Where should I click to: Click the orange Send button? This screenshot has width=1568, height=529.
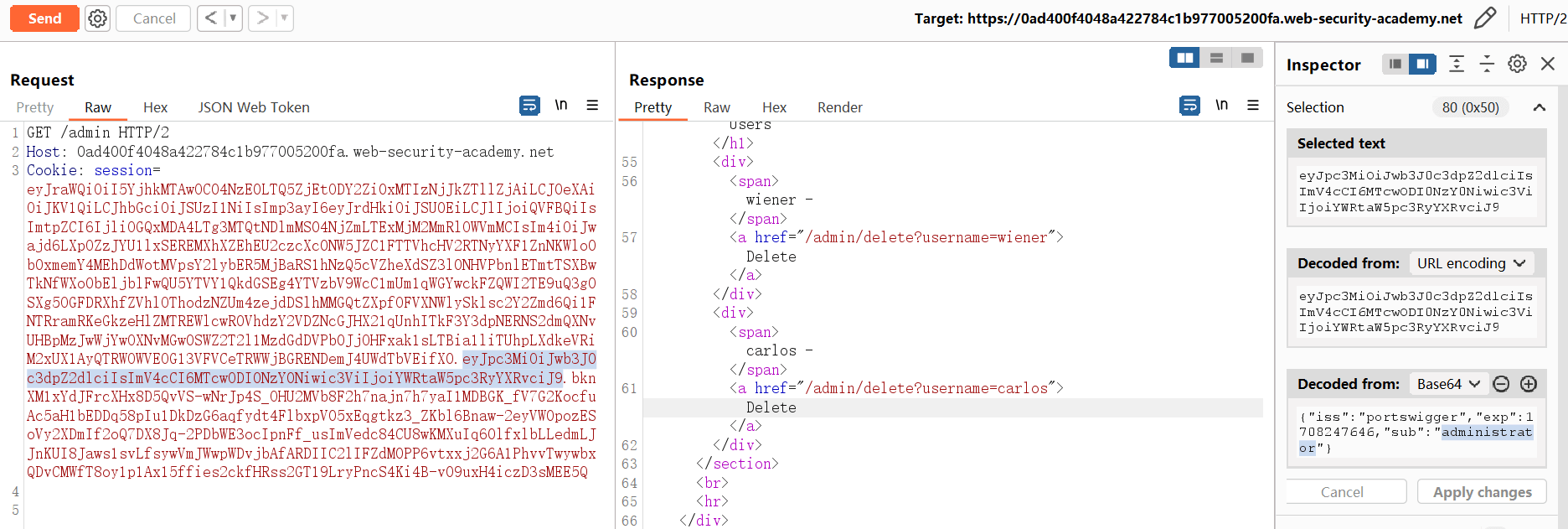coord(44,18)
